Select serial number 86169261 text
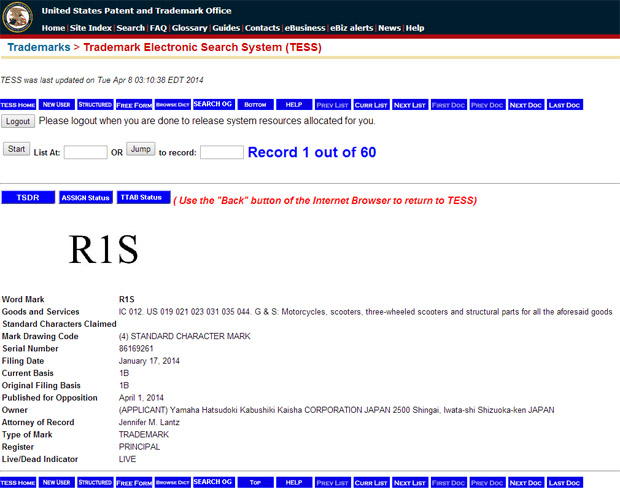Image resolution: width=620 pixels, height=497 pixels. [136, 349]
